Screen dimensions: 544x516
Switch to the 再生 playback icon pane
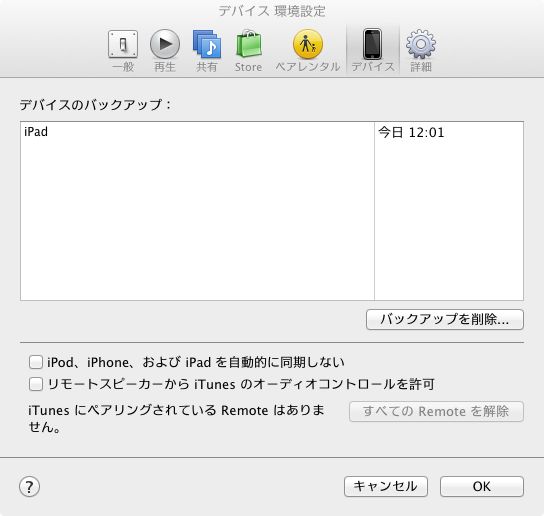click(165, 51)
